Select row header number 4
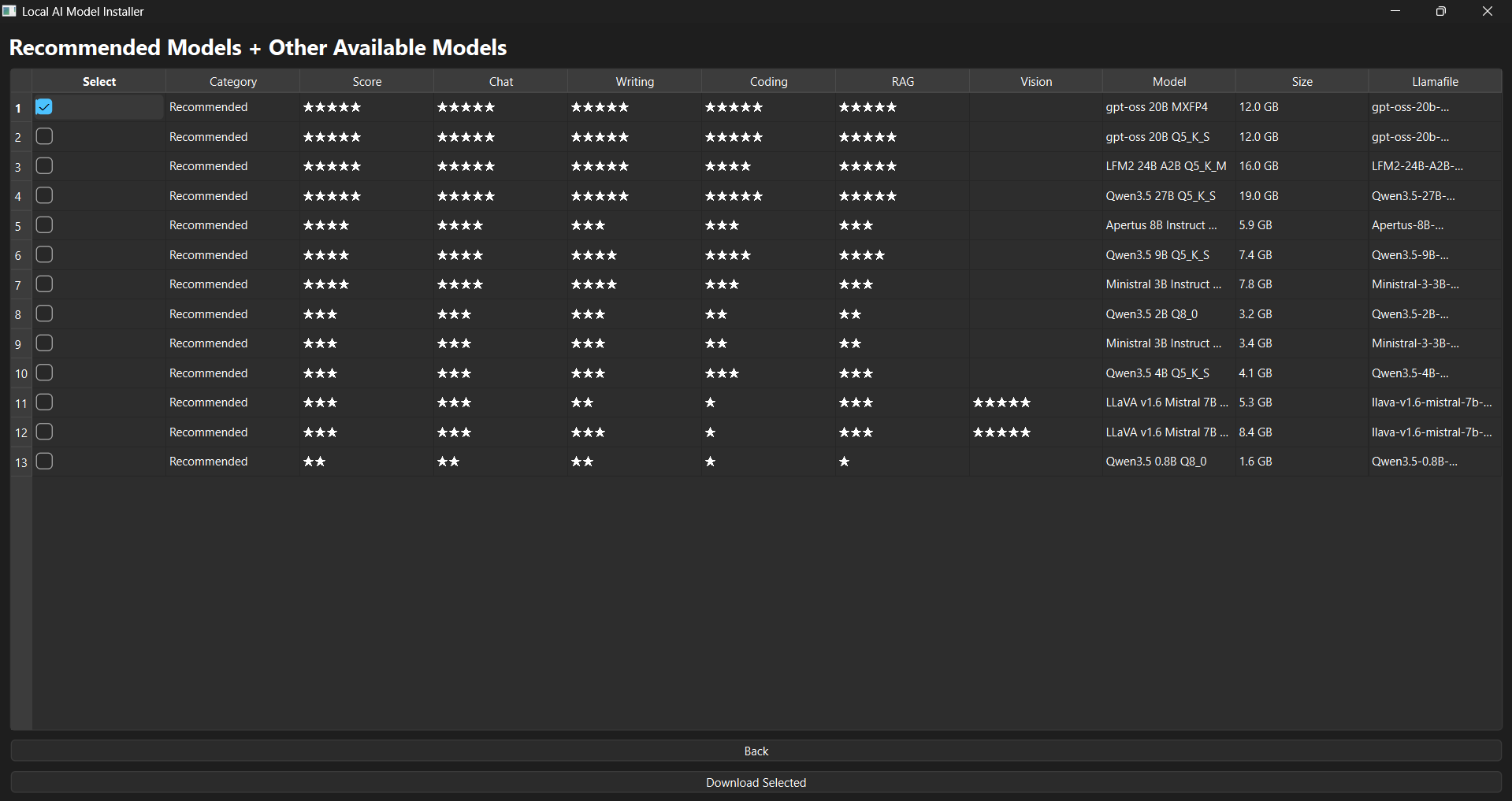1512x801 pixels. coord(21,196)
